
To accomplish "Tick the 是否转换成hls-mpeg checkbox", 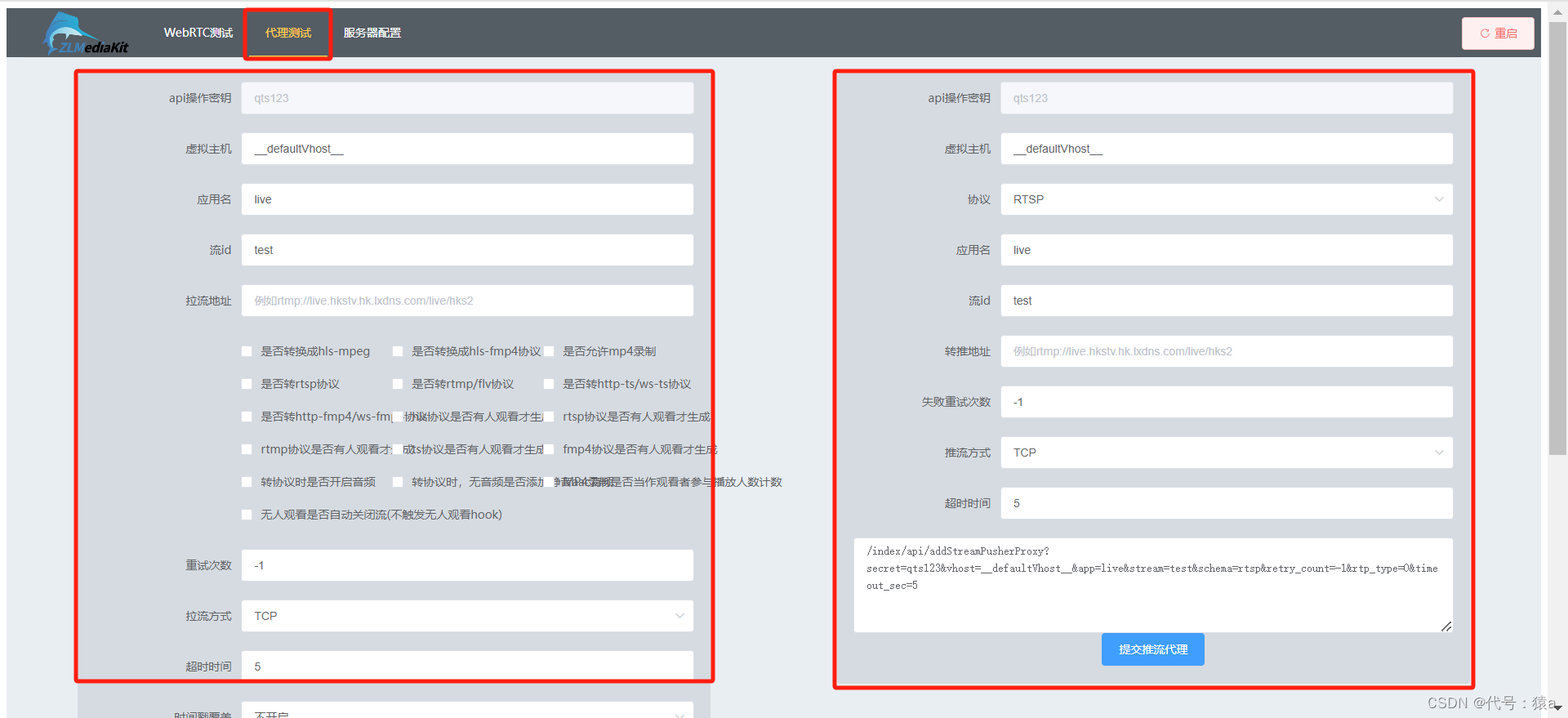I will pos(247,351).
